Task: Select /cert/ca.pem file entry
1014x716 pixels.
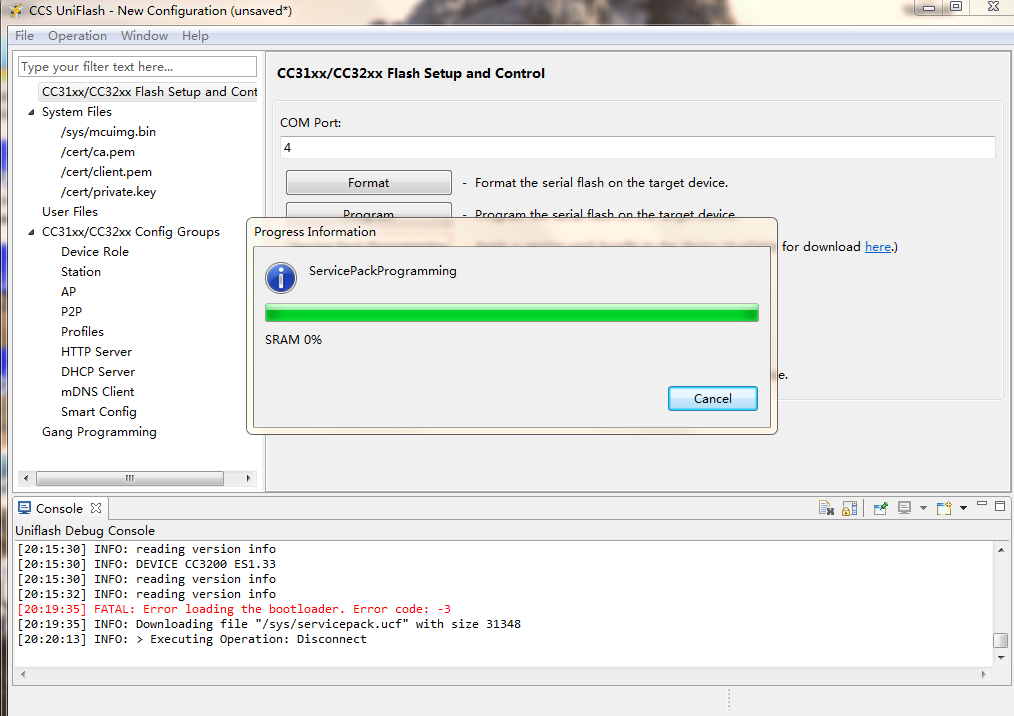Action: coord(98,152)
